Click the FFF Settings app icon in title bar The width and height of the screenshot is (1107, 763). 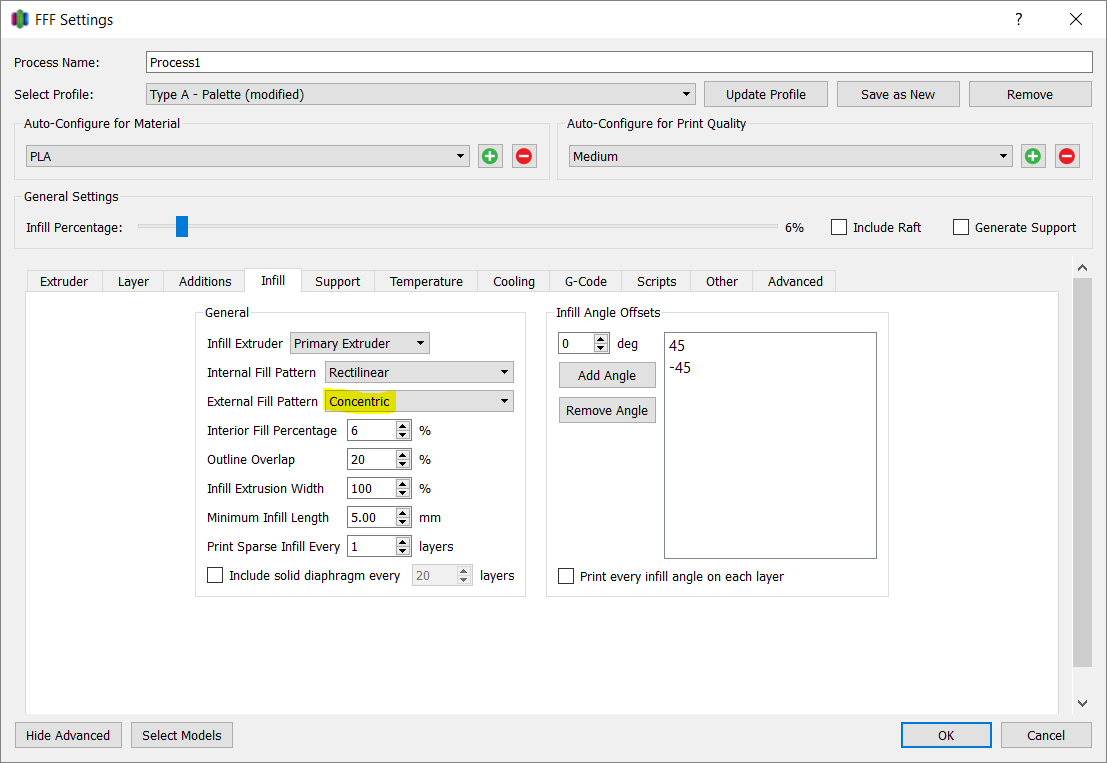[20, 19]
